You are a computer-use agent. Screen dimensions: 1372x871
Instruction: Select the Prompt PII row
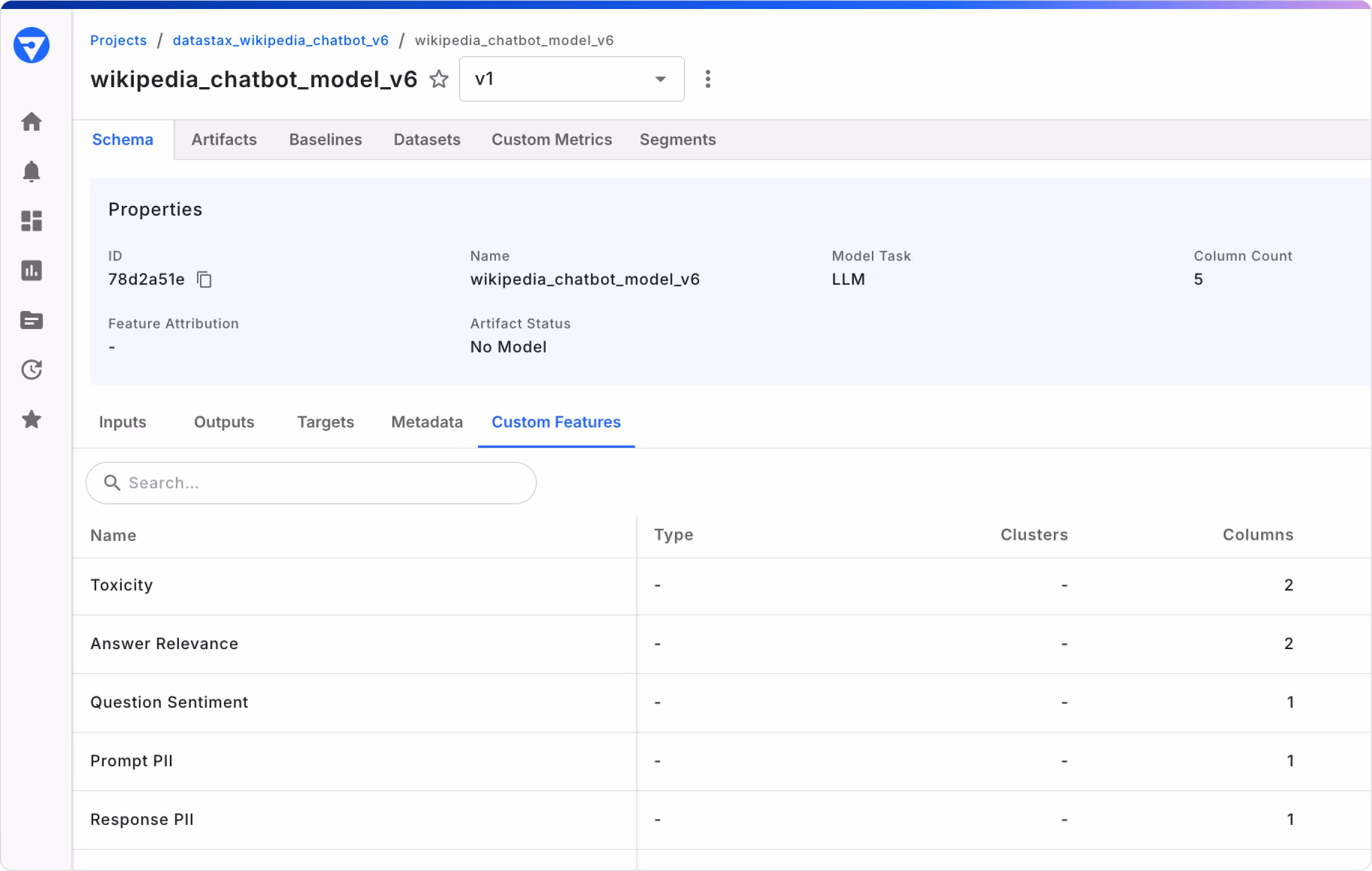point(721,762)
